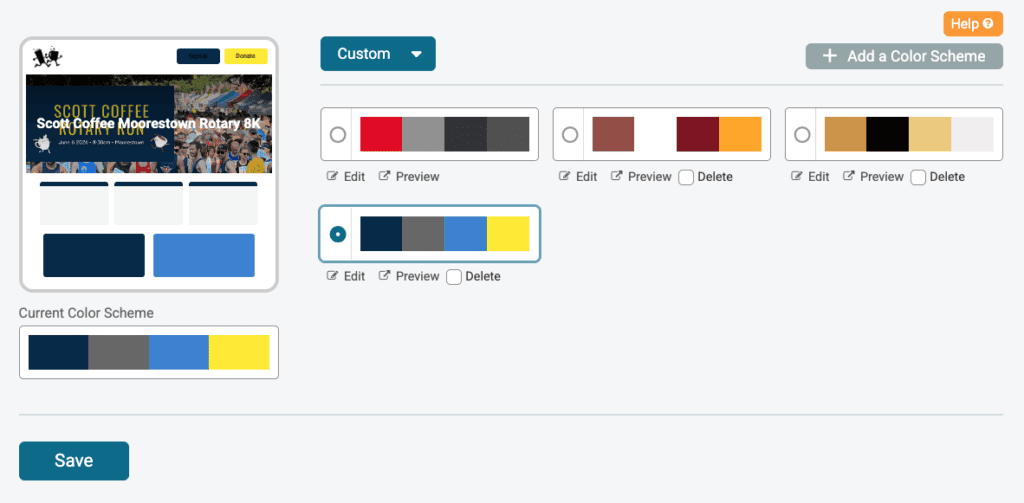The height and width of the screenshot is (503, 1024).
Task: Select the red and gray color scheme radio button
Action: 338,134
